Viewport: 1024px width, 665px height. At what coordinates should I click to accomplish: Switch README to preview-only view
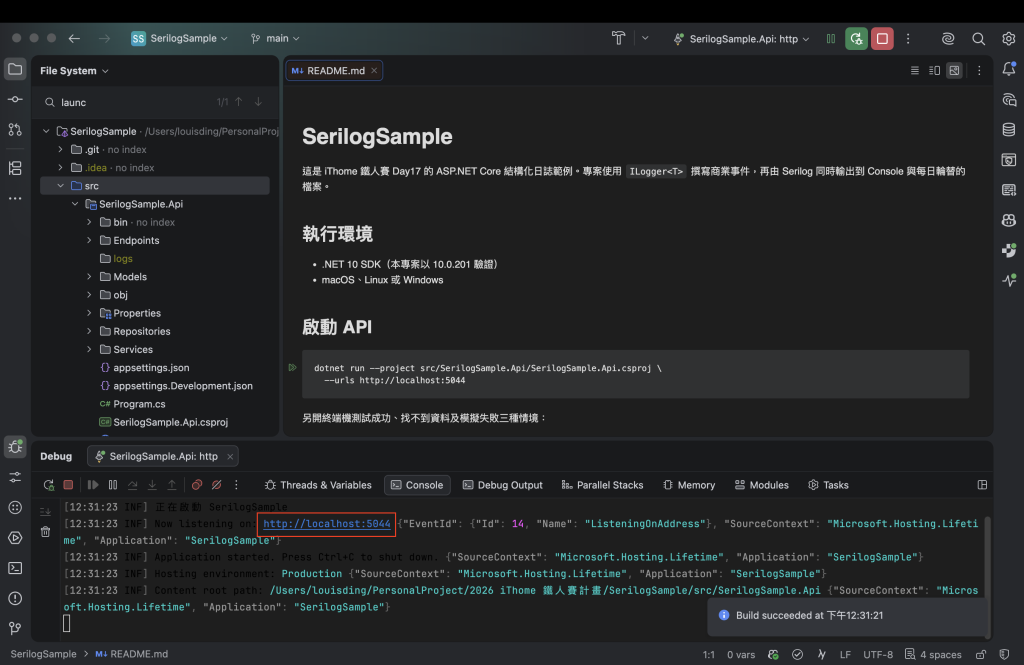pyautogui.click(x=955, y=71)
